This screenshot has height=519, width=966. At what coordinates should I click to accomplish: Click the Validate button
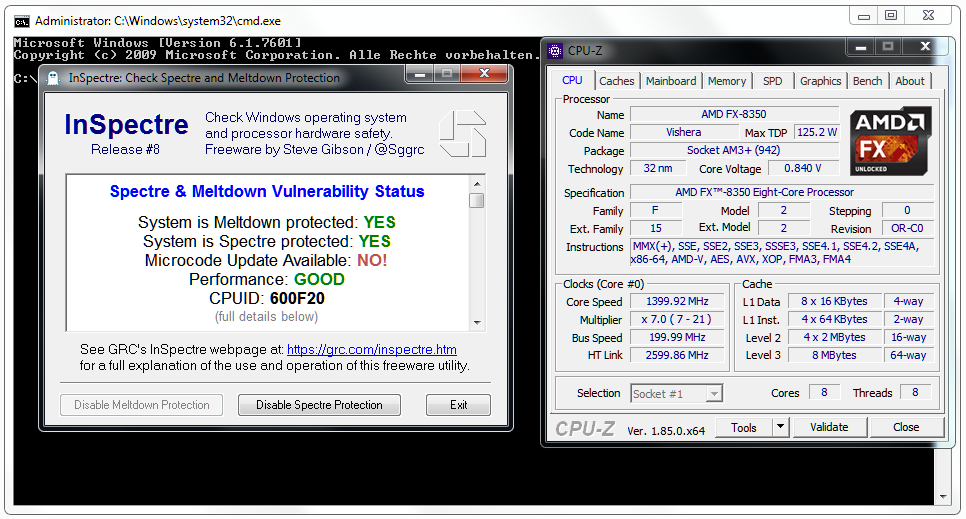click(829, 427)
